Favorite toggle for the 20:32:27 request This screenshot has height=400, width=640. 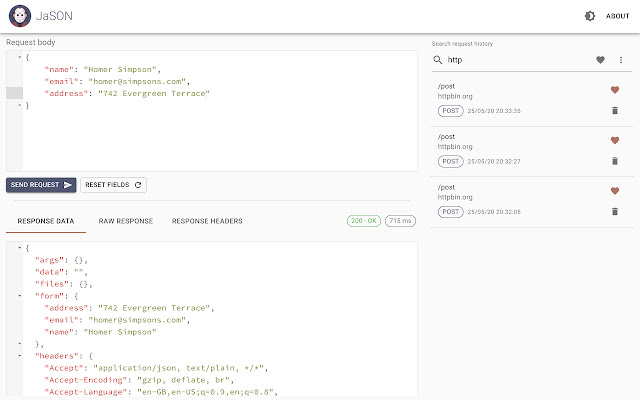615,140
